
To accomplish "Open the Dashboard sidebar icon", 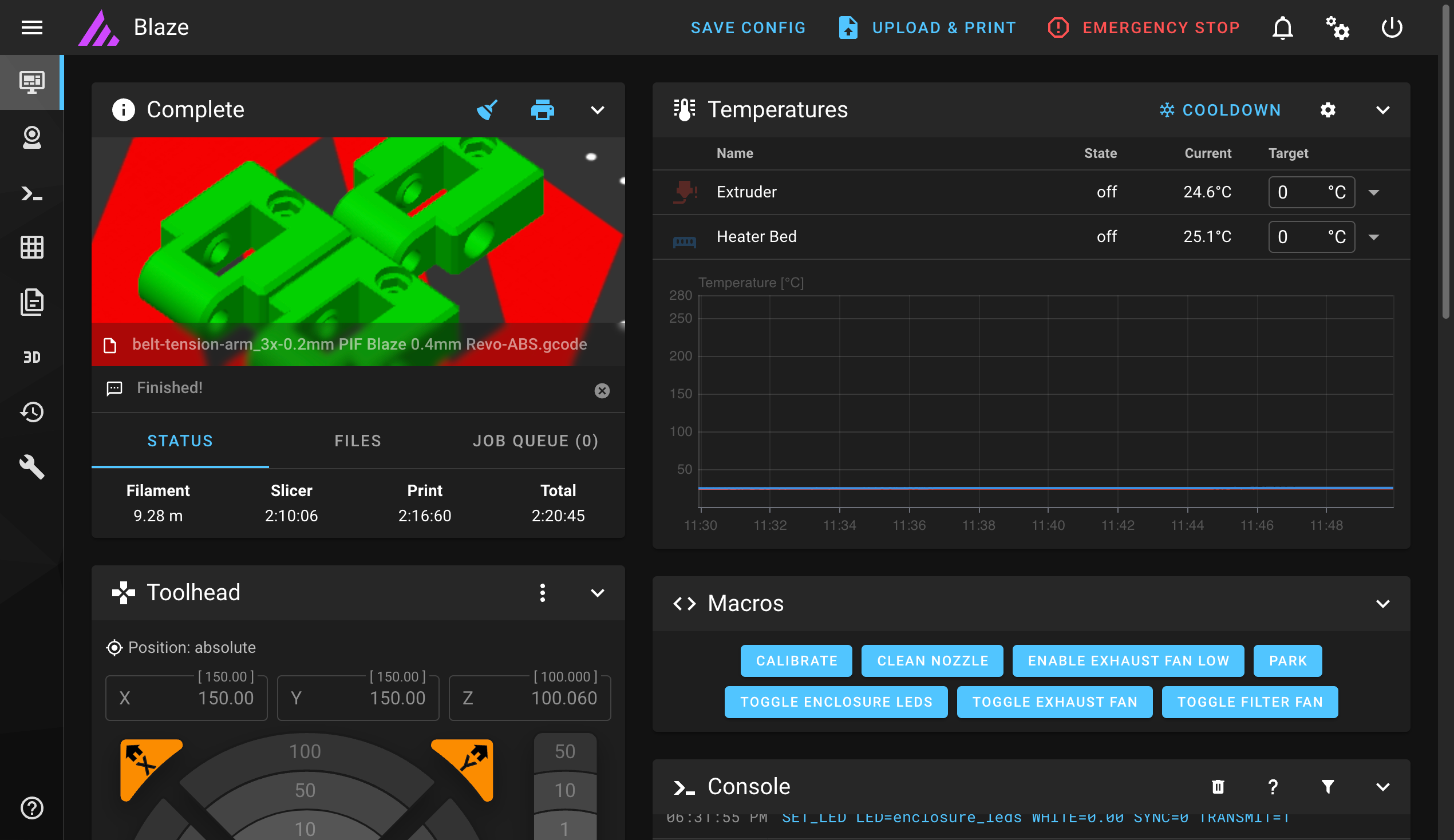I will [x=31, y=82].
